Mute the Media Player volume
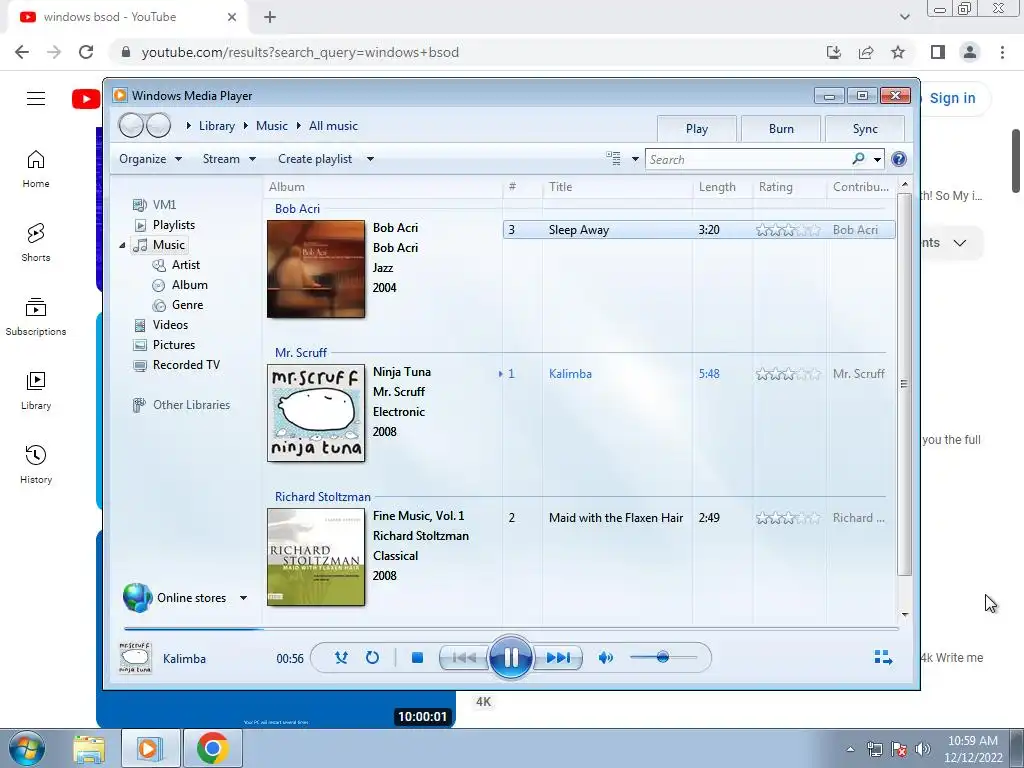 click(x=605, y=658)
